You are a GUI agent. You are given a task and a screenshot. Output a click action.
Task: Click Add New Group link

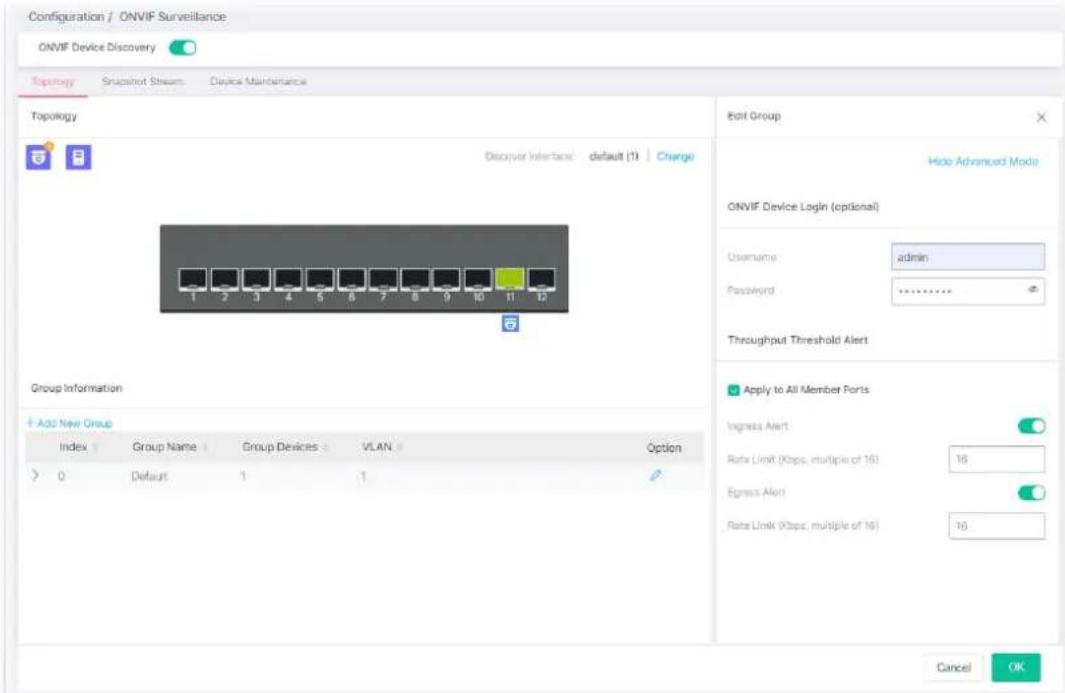tap(69, 423)
